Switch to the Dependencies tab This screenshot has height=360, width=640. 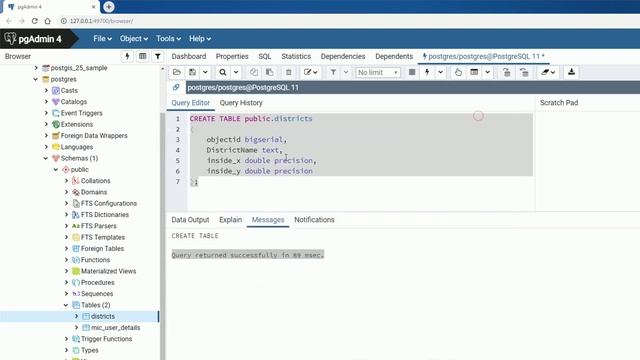pos(343,56)
